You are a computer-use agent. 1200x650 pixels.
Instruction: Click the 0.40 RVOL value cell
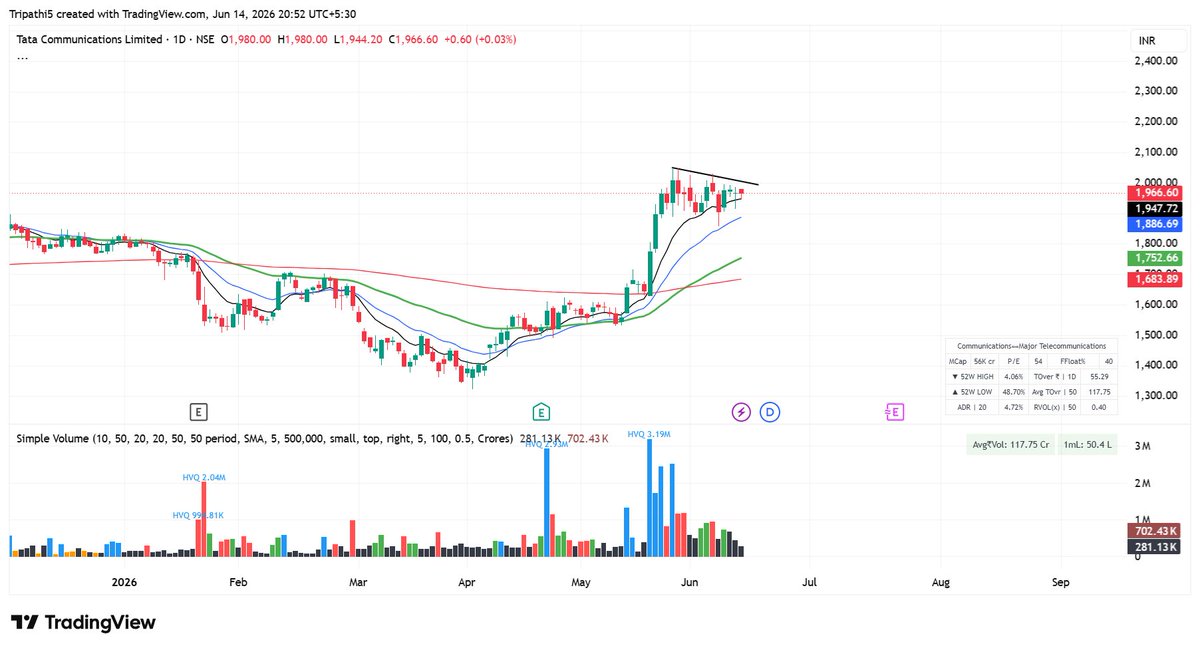click(1099, 407)
